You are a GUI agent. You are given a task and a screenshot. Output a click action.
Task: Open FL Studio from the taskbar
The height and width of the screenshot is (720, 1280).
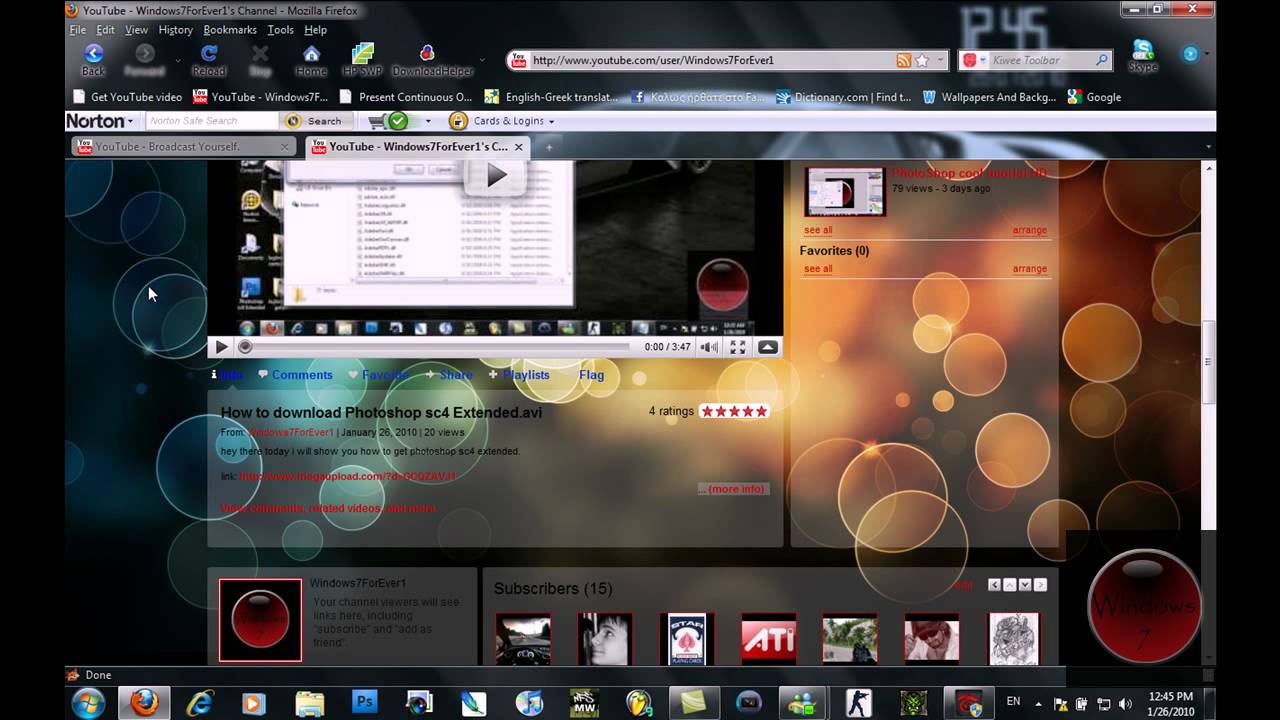(639, 703)
